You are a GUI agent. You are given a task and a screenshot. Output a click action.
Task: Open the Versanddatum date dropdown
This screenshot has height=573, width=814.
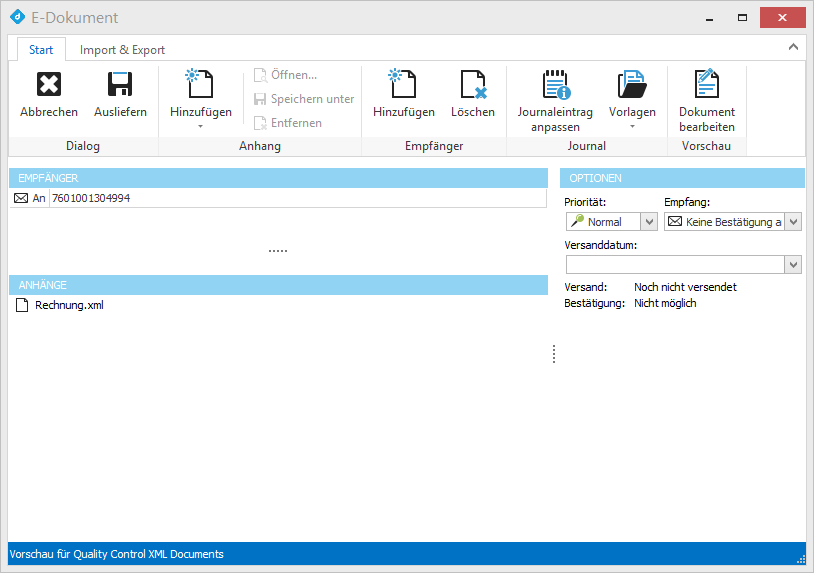point(793,264)
